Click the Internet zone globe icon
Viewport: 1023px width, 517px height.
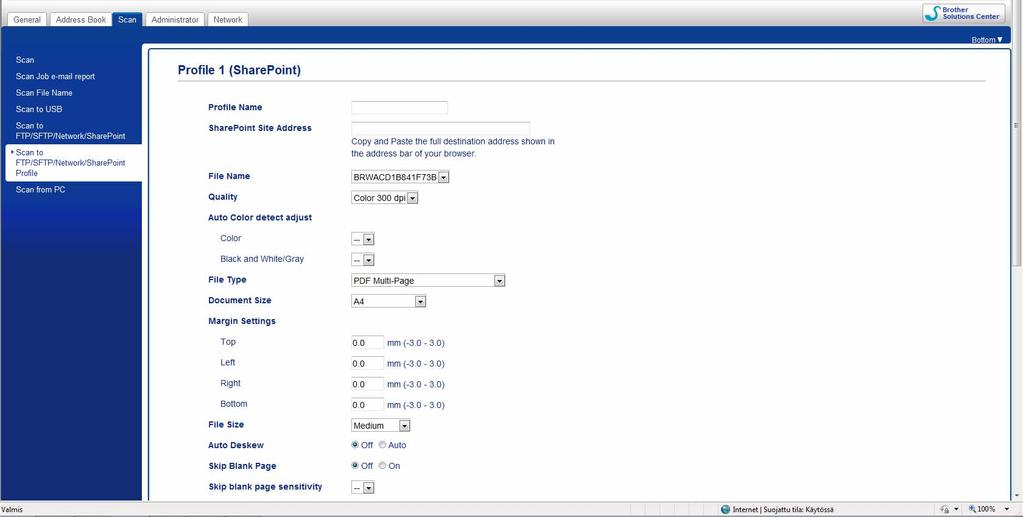coord(725,509)
